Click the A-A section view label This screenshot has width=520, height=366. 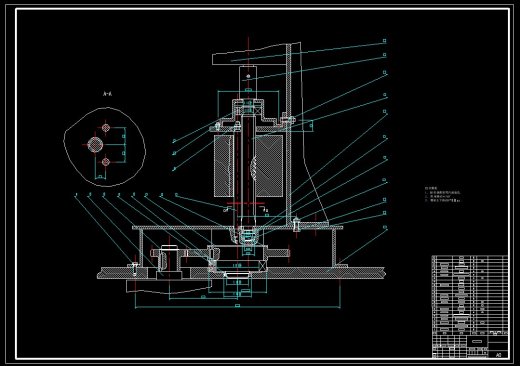click(x=107, y=94)
